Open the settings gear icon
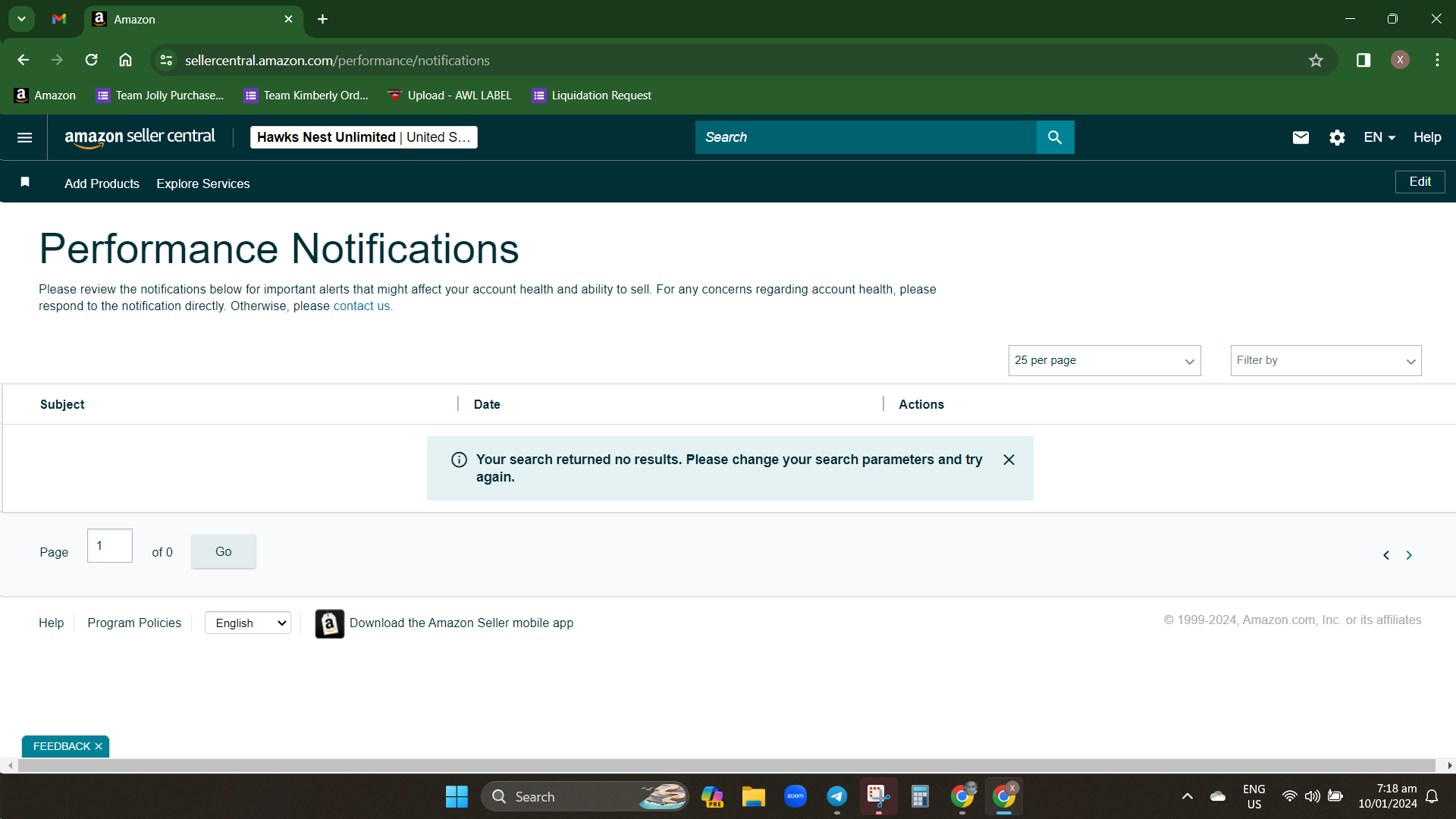This screenshot has width=1456, height=819. point(1337,137)
